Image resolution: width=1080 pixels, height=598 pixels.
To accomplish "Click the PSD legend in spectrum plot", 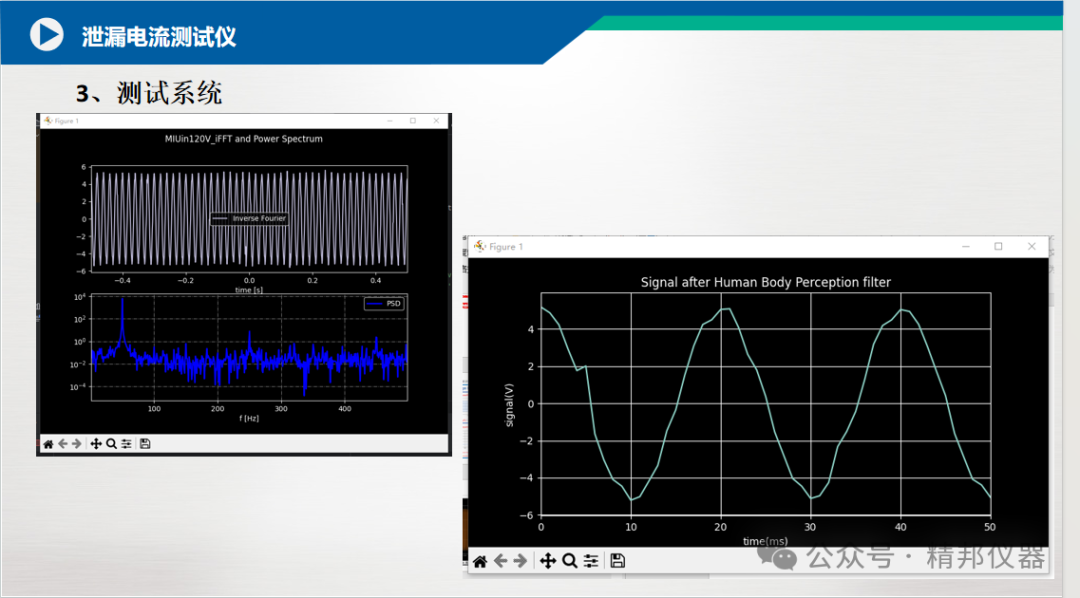I will click(384, 303).
